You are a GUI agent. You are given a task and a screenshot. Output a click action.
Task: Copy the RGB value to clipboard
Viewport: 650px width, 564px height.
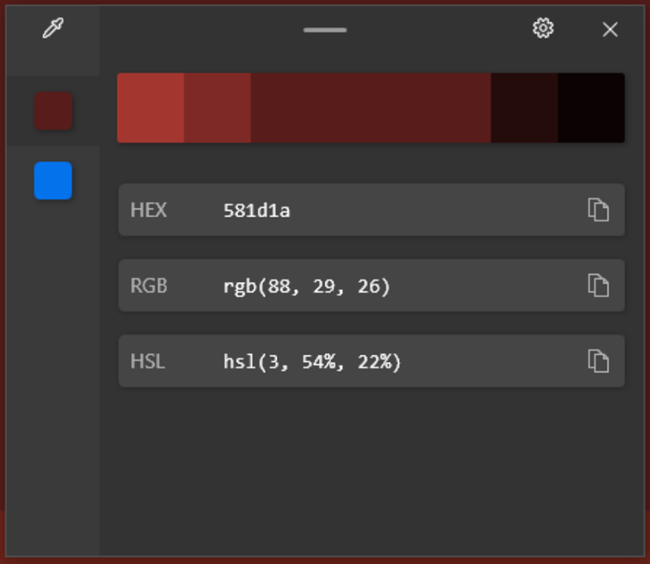point(598,286)
